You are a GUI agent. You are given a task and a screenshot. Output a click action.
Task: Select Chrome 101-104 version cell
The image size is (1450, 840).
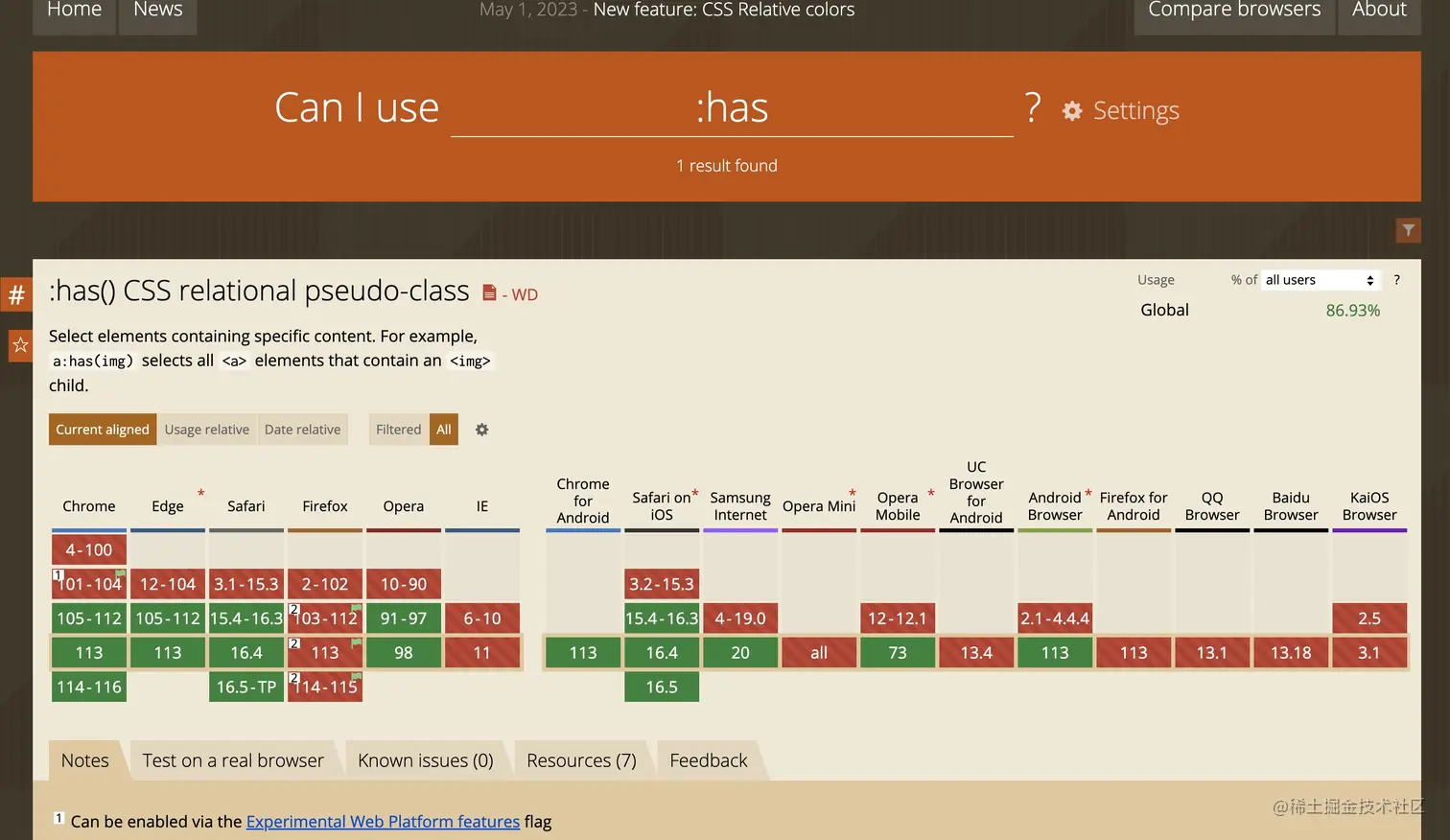point(89,584)
